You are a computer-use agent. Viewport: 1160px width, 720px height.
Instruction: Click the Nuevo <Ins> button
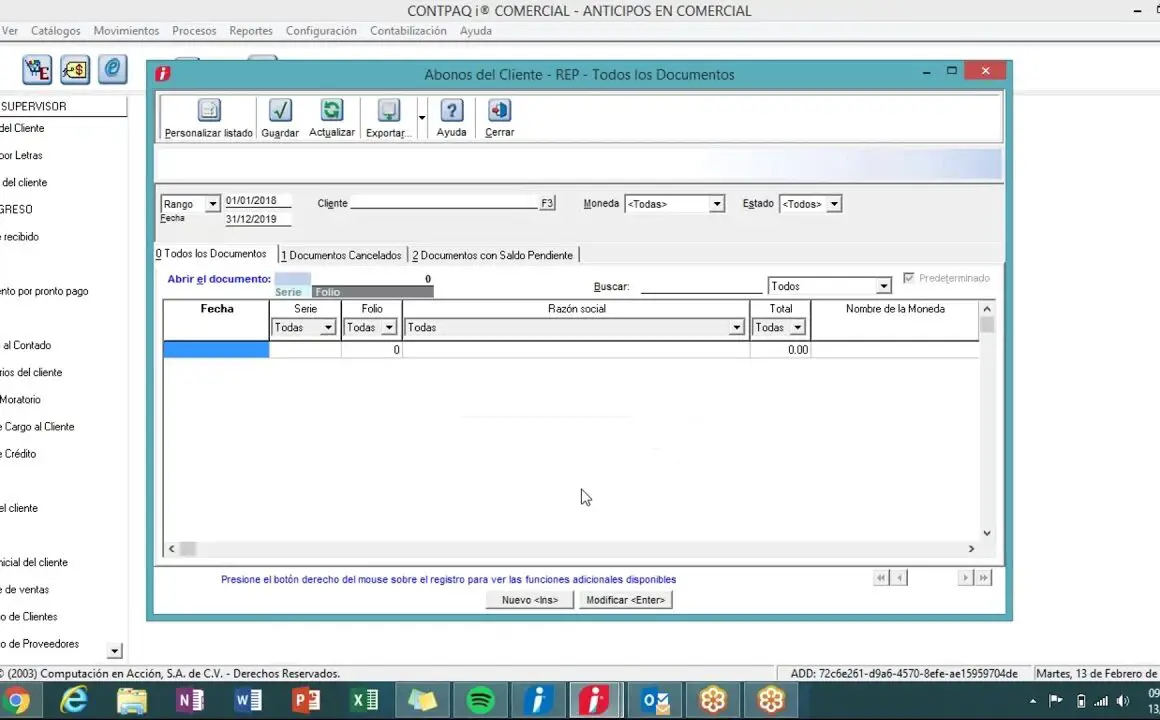[x=530, y=600]
